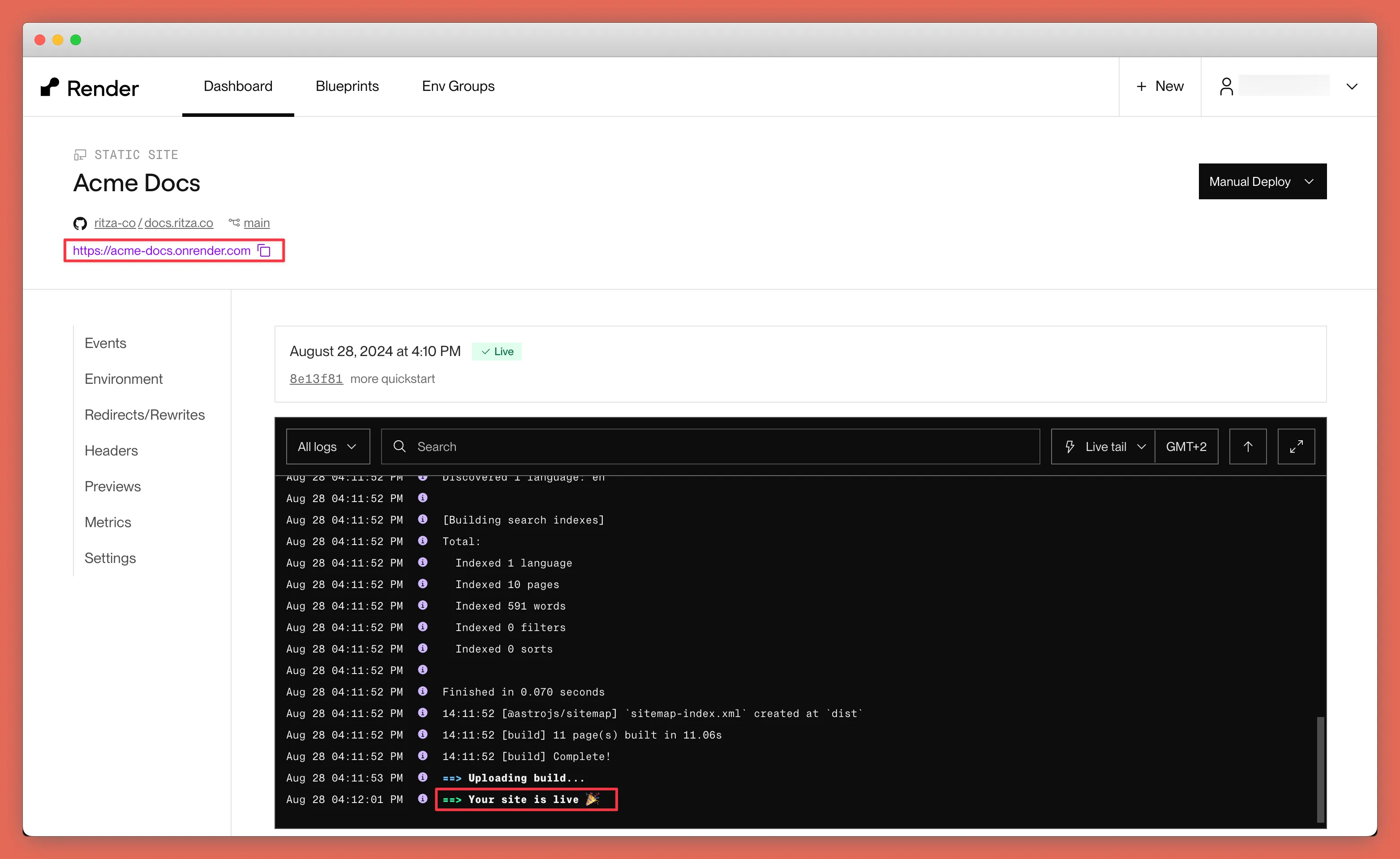The height and width of the screenshot is (859, 1400).
Task: Expand the account menu chevron
Action: tap(1352, 86)
